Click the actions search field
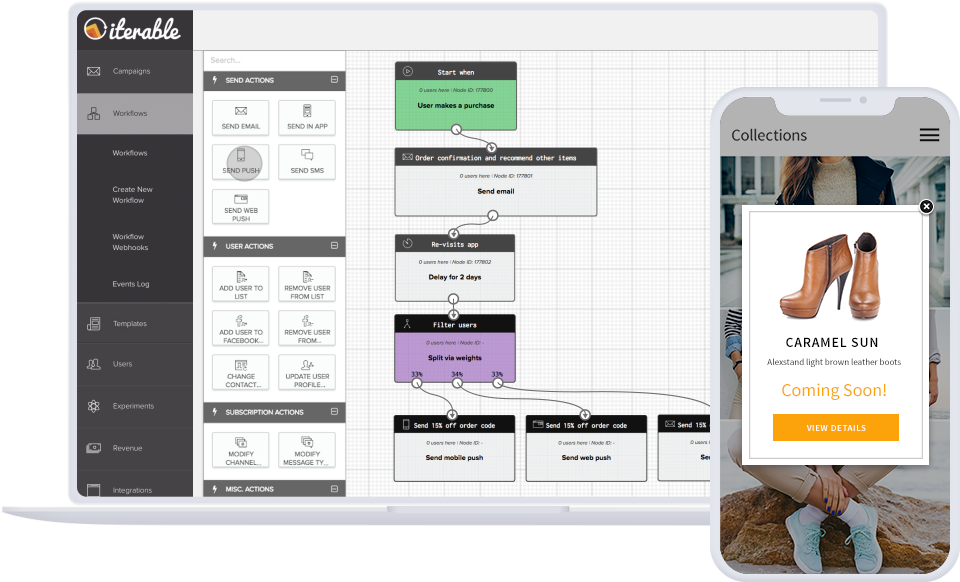960x582 pixels. click(273, 60)
